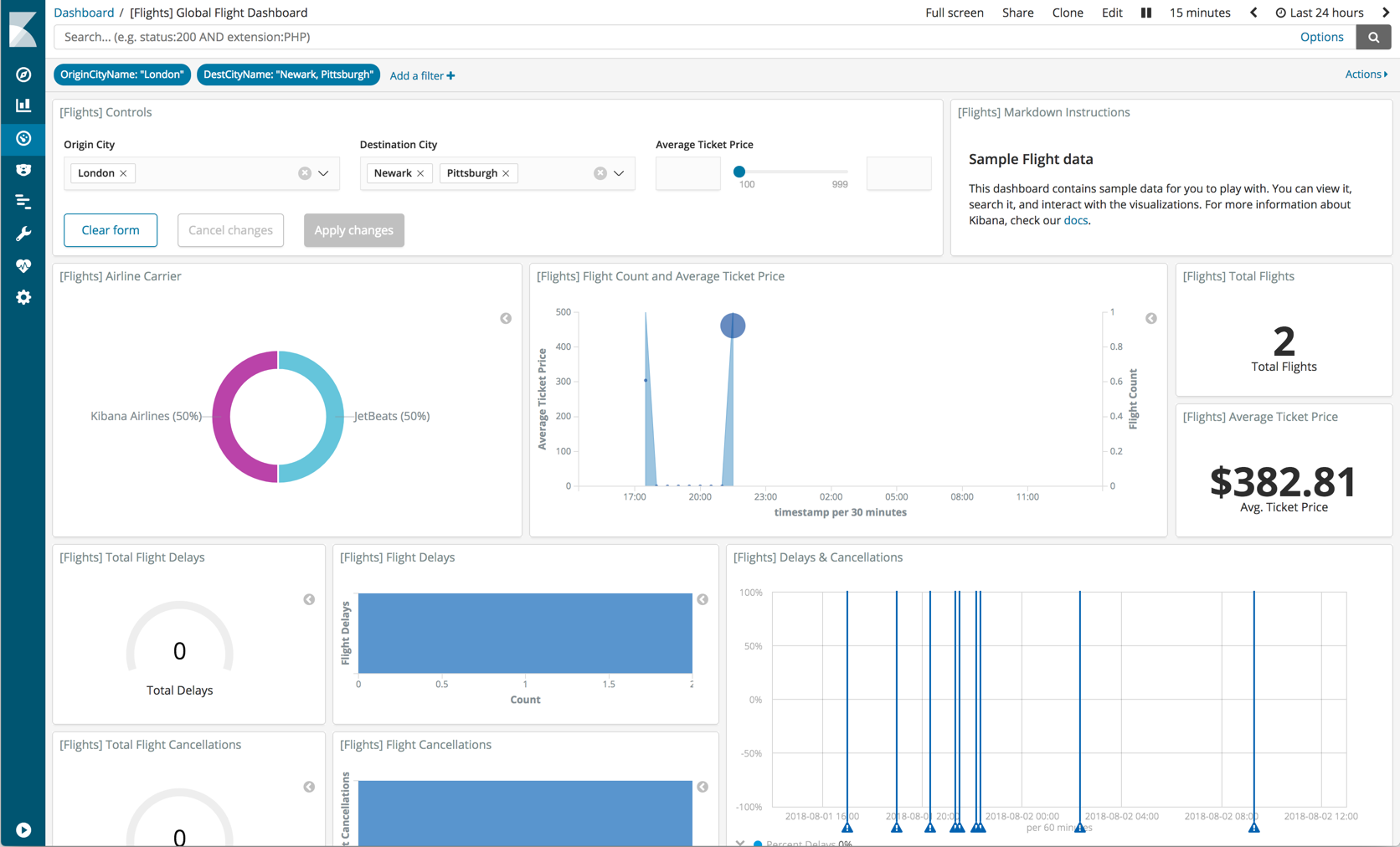This screenshot has height=847, width=1400.
Task: Open Discover from the compass sidebar icon
Action: 23,74
